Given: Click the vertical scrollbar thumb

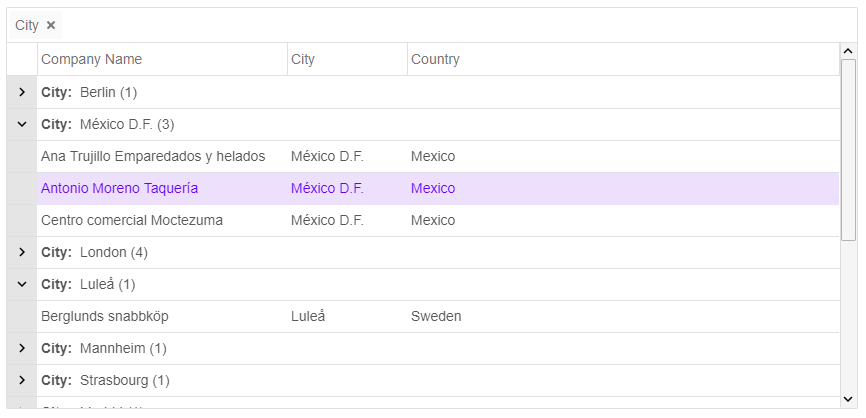Looking at the screenshot, I should pyautogui.click(x=848, y=150).
